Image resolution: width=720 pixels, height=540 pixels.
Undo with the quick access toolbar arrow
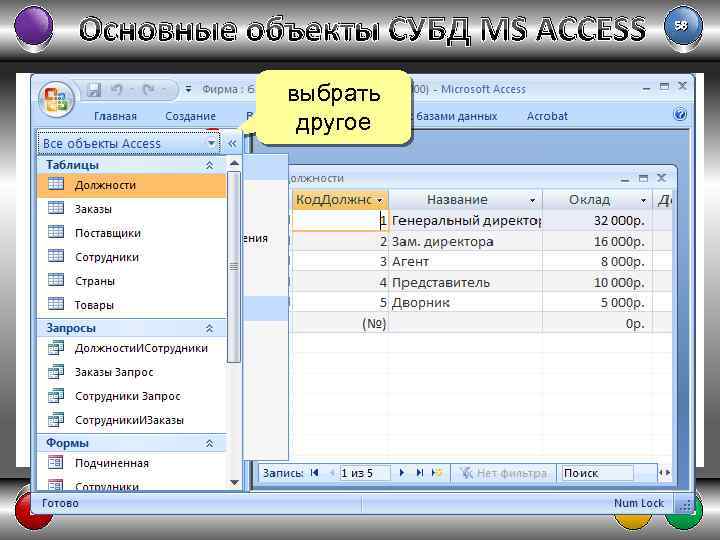point(116,90)
